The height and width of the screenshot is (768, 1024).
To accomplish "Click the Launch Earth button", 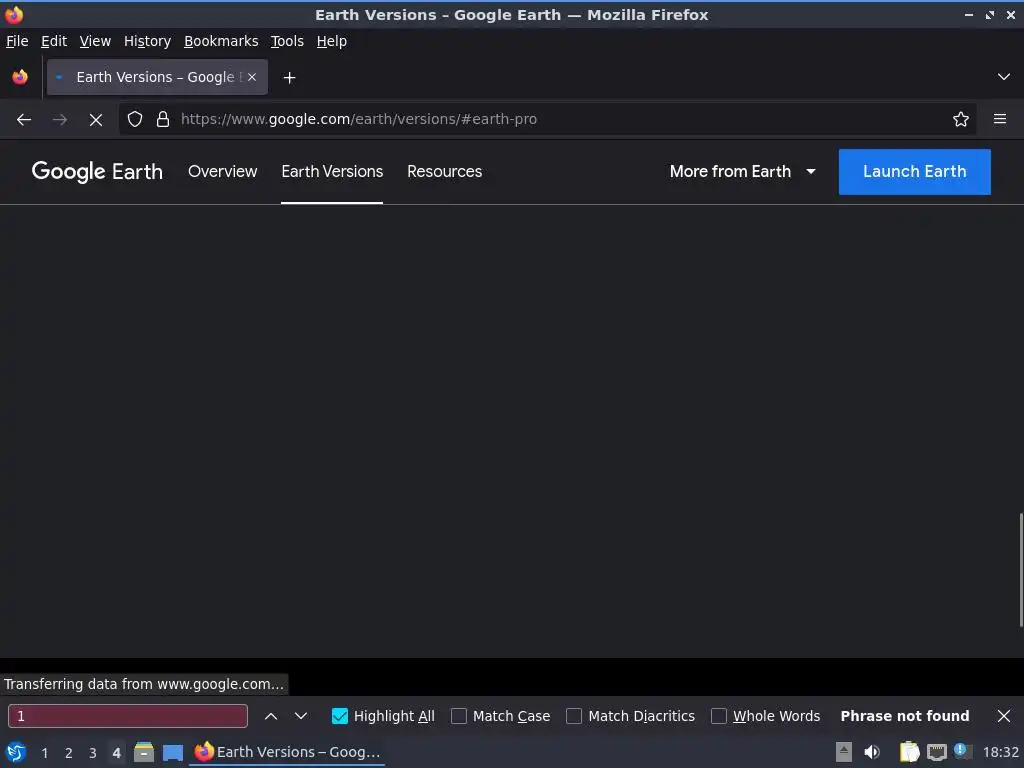I will pyautogui.click(x=915, y=172).
